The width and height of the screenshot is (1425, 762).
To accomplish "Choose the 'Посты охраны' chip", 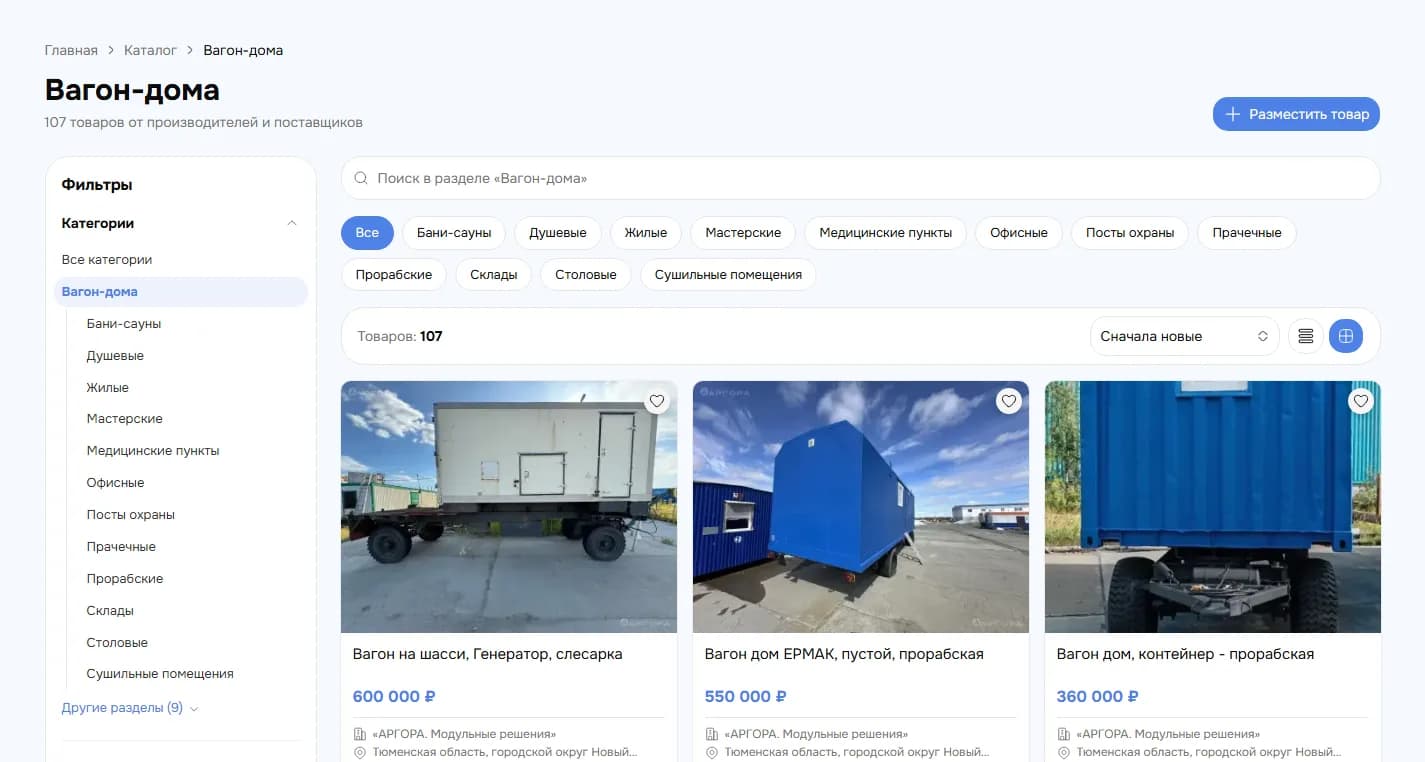I will point(1130,233).
